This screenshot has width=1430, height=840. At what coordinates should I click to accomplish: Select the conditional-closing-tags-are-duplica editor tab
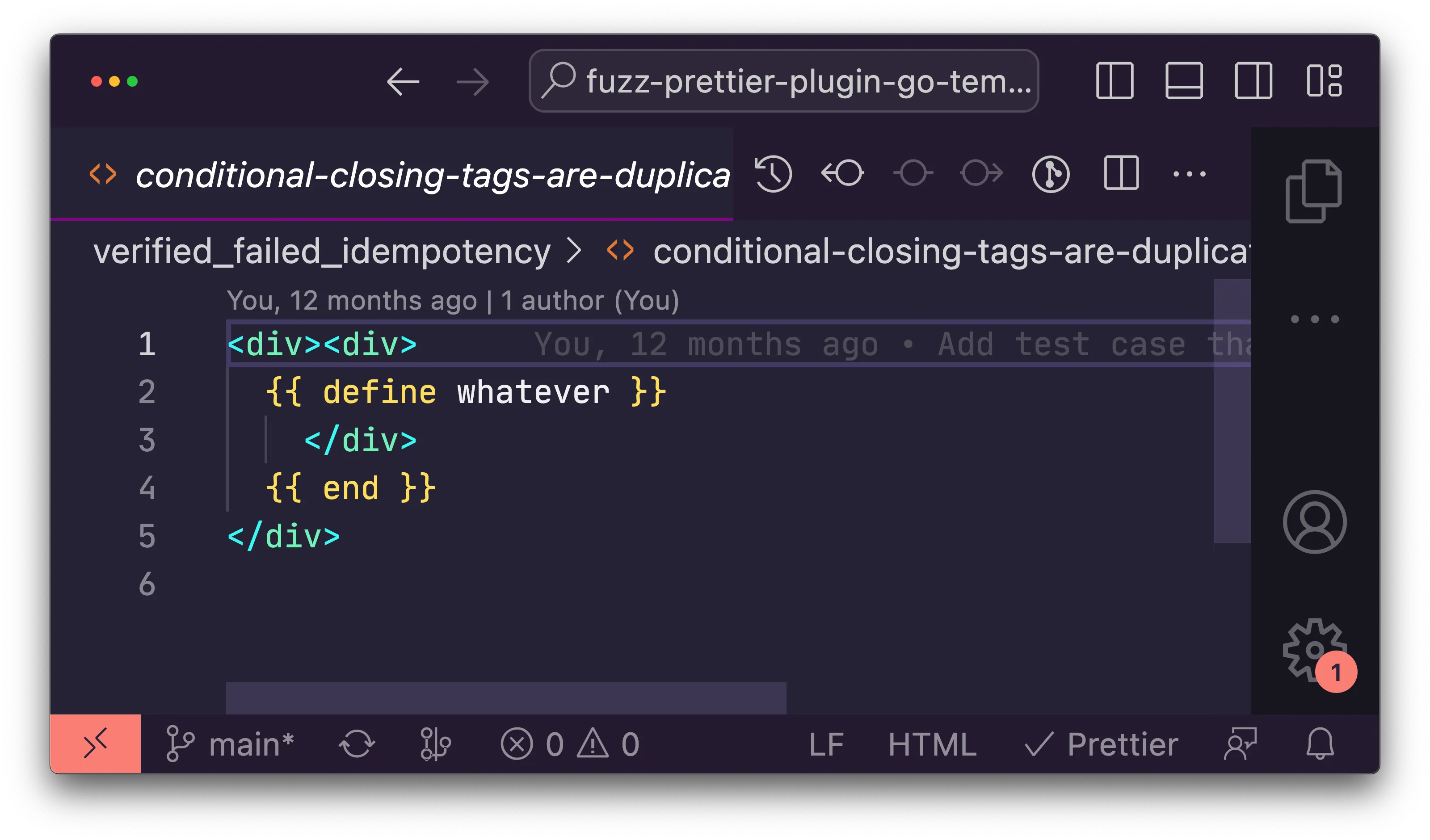(431, 175)
